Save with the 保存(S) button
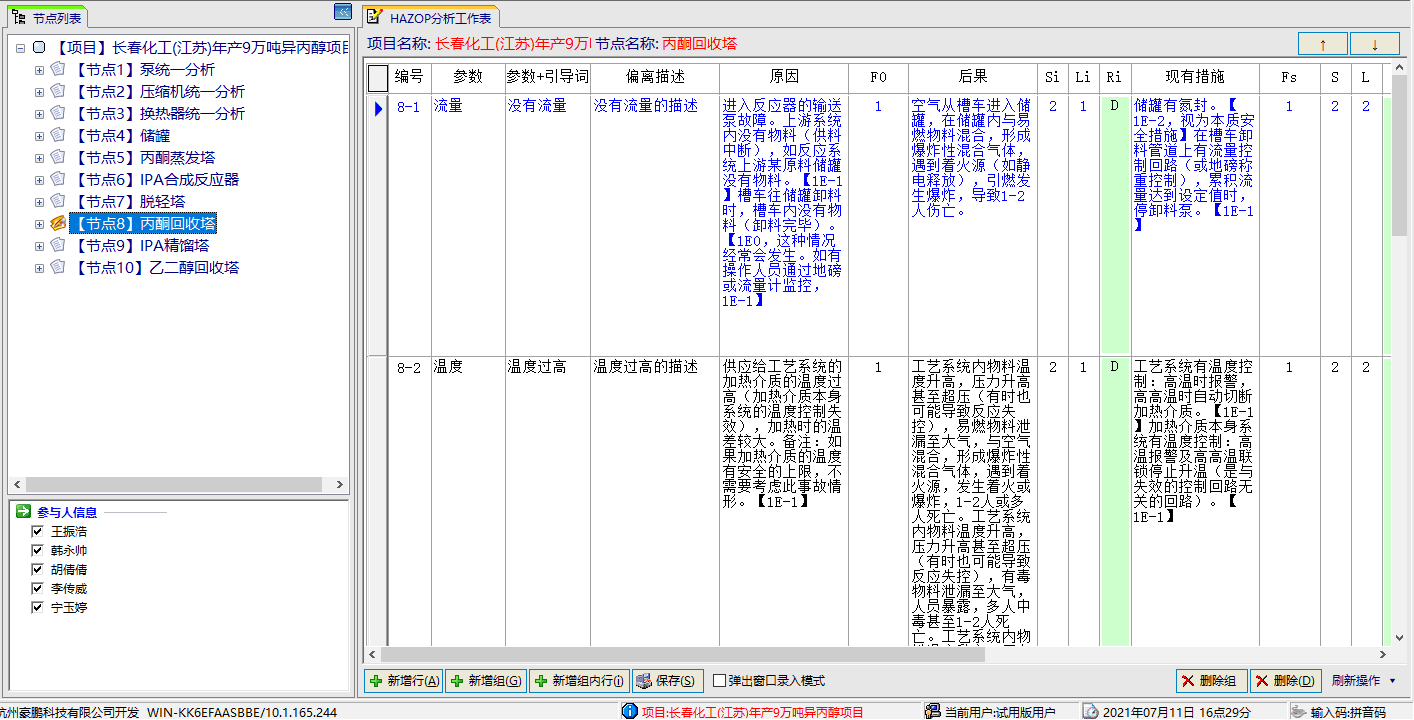1414x720 pixels. pos(668,681)
